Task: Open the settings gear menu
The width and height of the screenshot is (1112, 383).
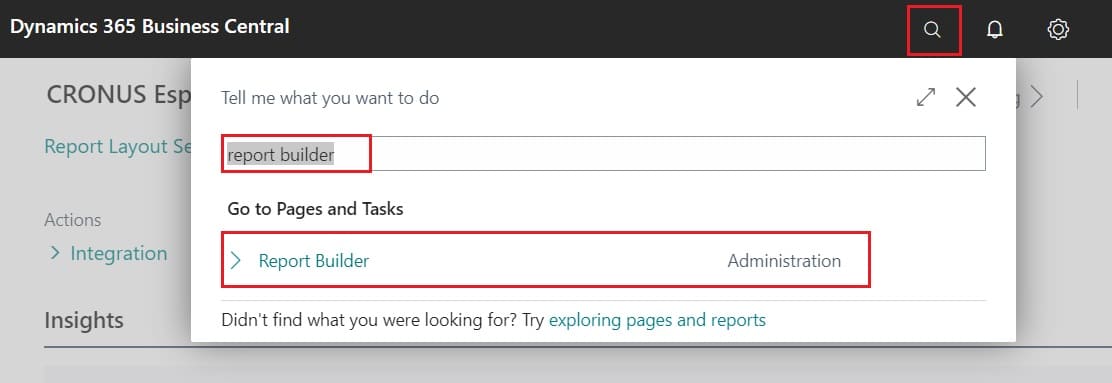Action: click(x=1058, y=30)
